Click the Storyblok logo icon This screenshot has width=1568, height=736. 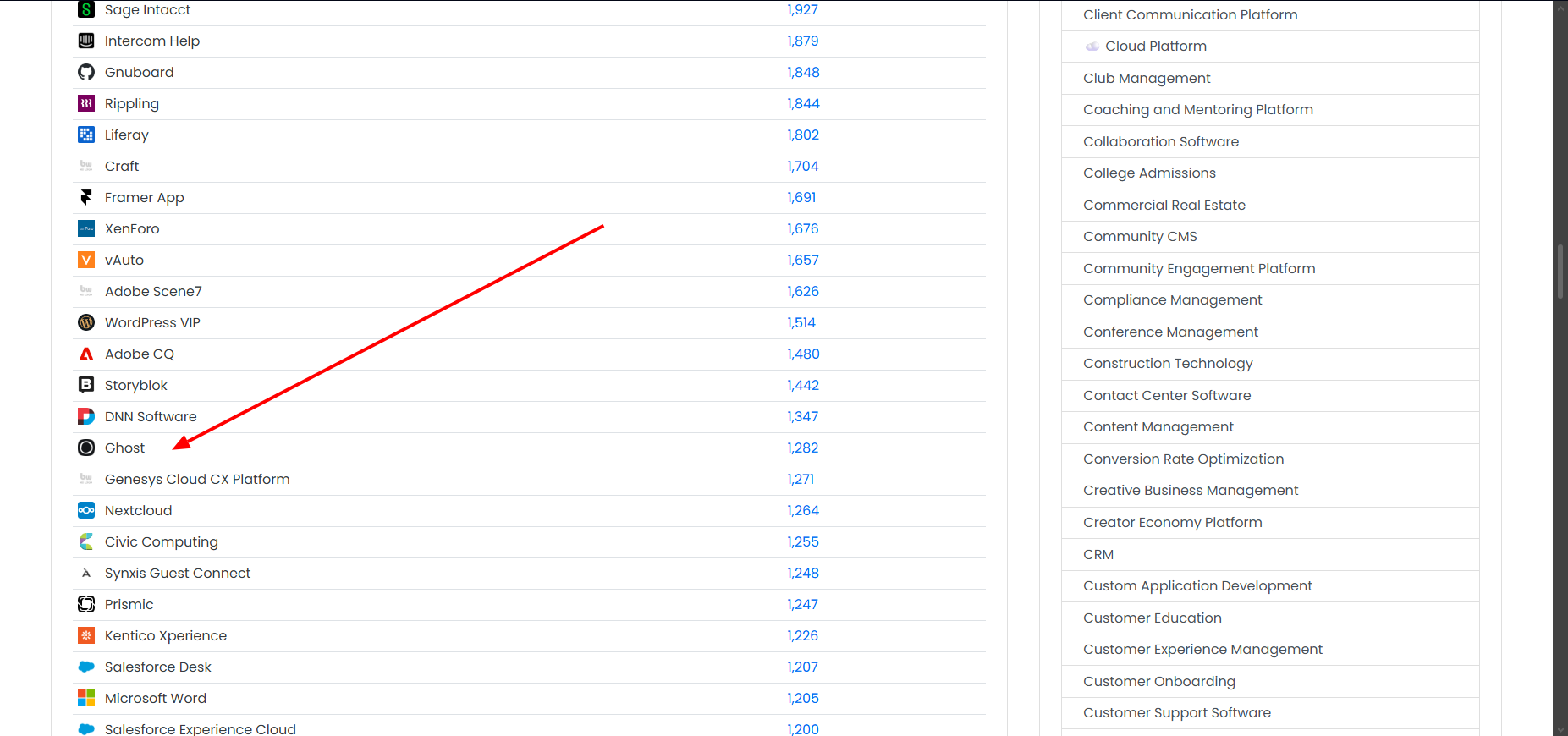coord(86,385)
